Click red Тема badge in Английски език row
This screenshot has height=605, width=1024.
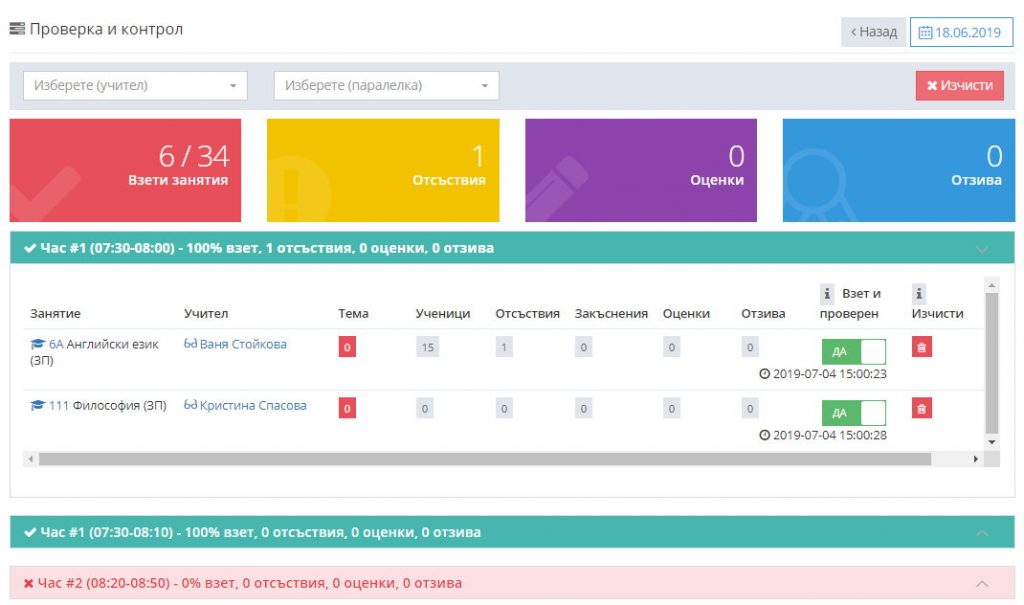pos(347,347)
